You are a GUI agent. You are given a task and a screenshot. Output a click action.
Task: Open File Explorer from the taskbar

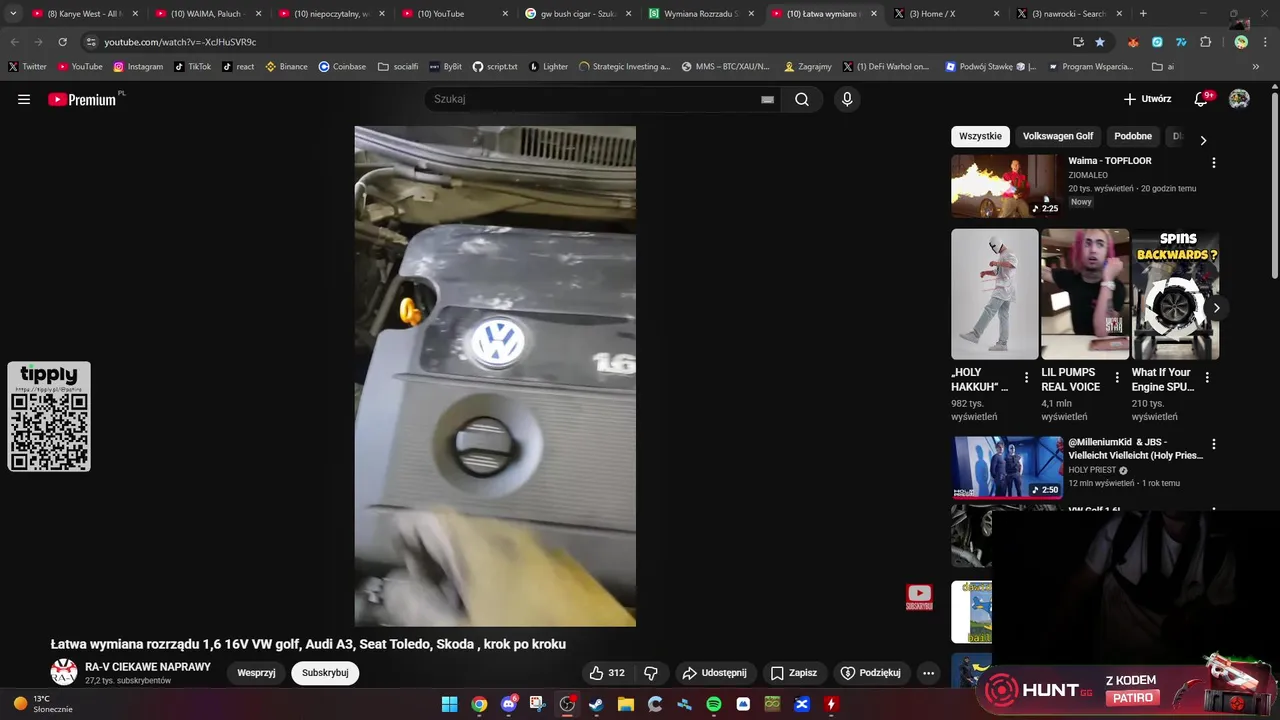(x=626, y=704)
